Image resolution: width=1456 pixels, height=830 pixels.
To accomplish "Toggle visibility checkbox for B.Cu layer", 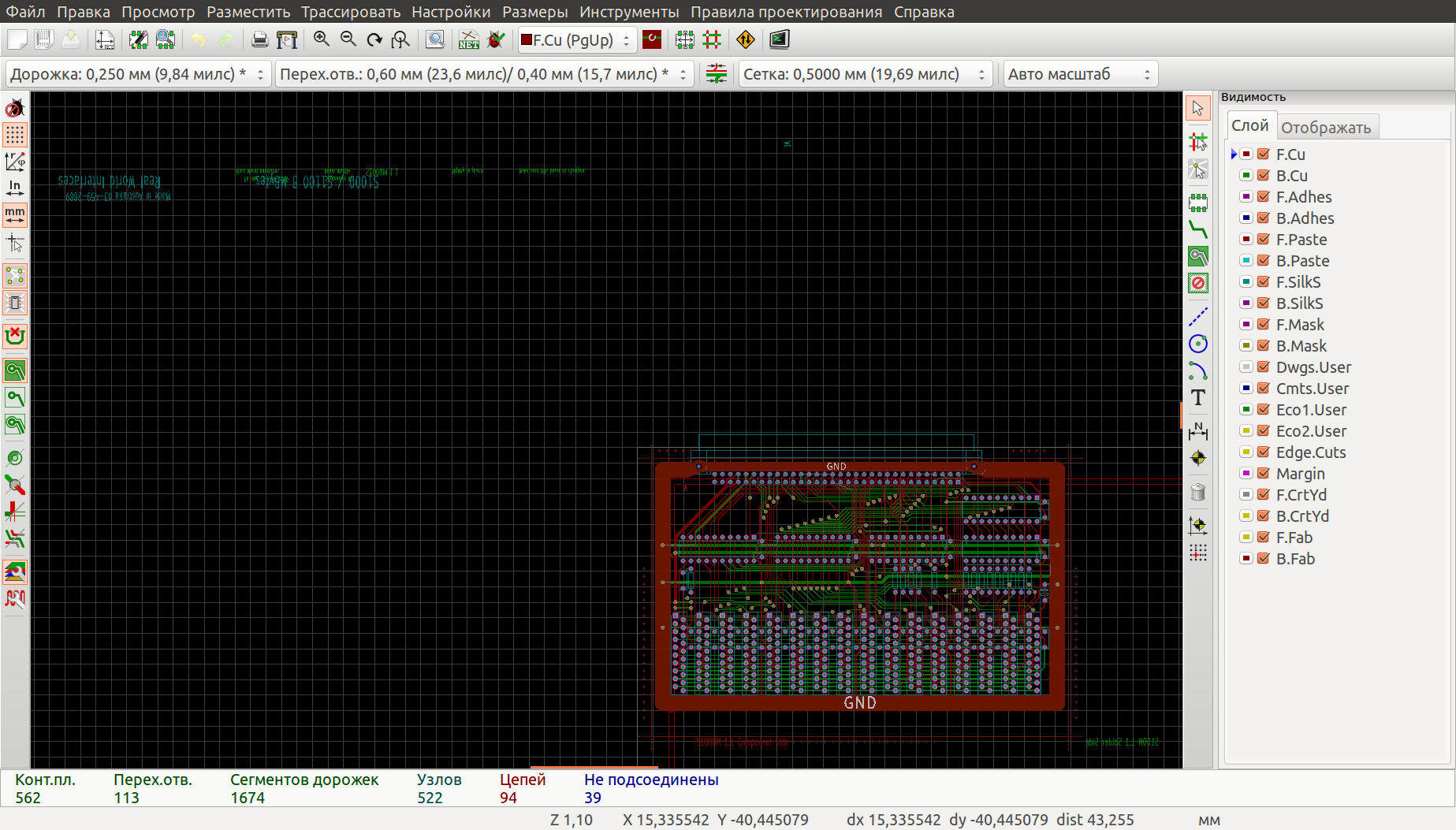I will [1263, 176].
